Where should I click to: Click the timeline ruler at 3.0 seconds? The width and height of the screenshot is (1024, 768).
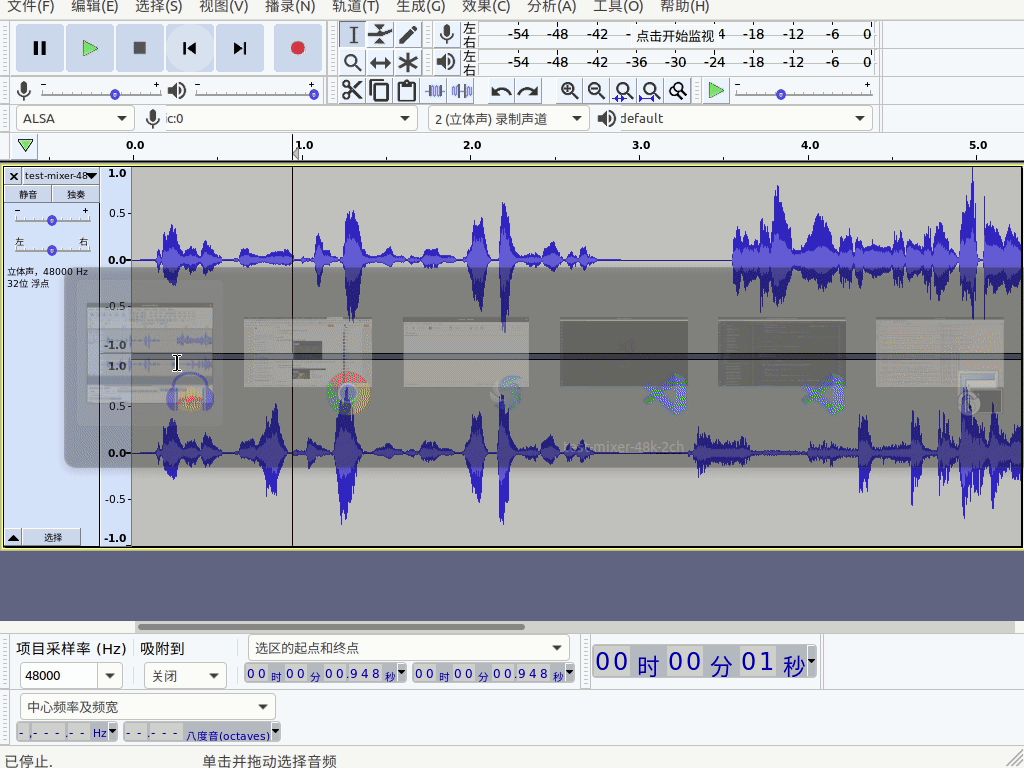tap(641, 146)
